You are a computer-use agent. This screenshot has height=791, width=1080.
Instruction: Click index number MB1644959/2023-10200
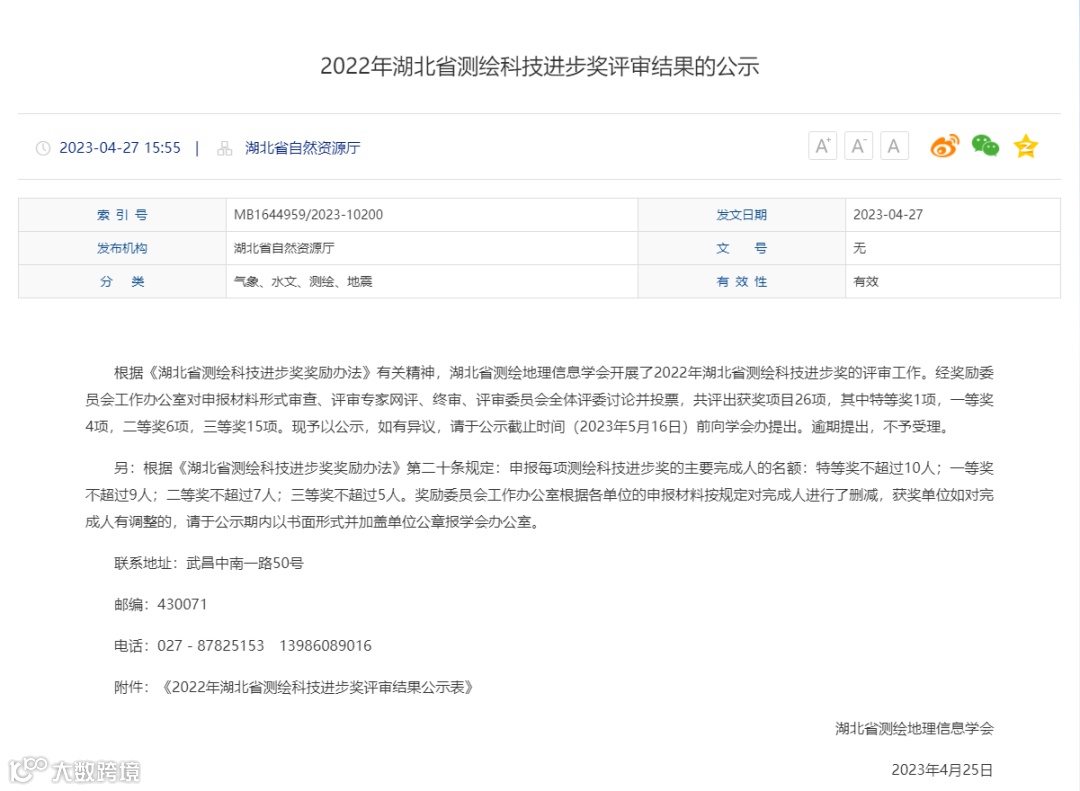(308, 214)
